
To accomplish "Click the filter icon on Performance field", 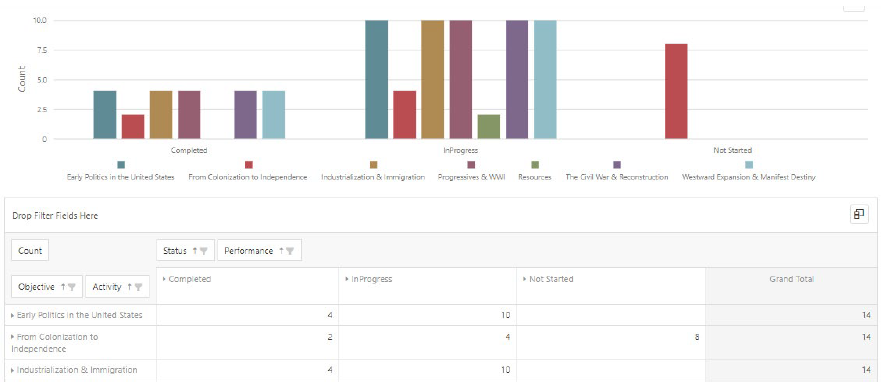I will [290, 251].
